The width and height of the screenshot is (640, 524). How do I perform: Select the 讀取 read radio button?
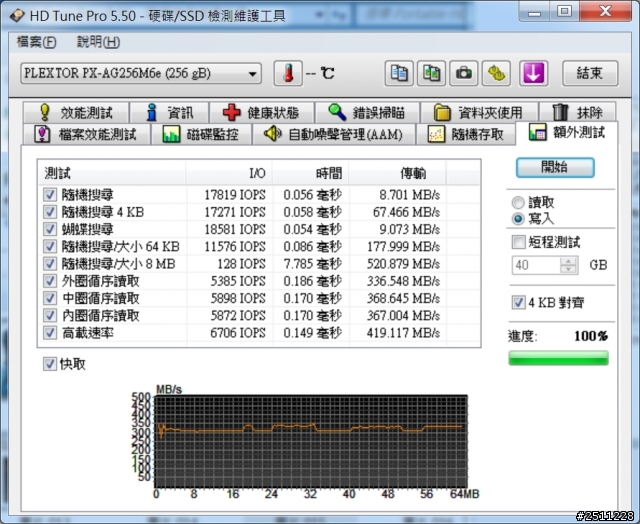click(518, 202)
